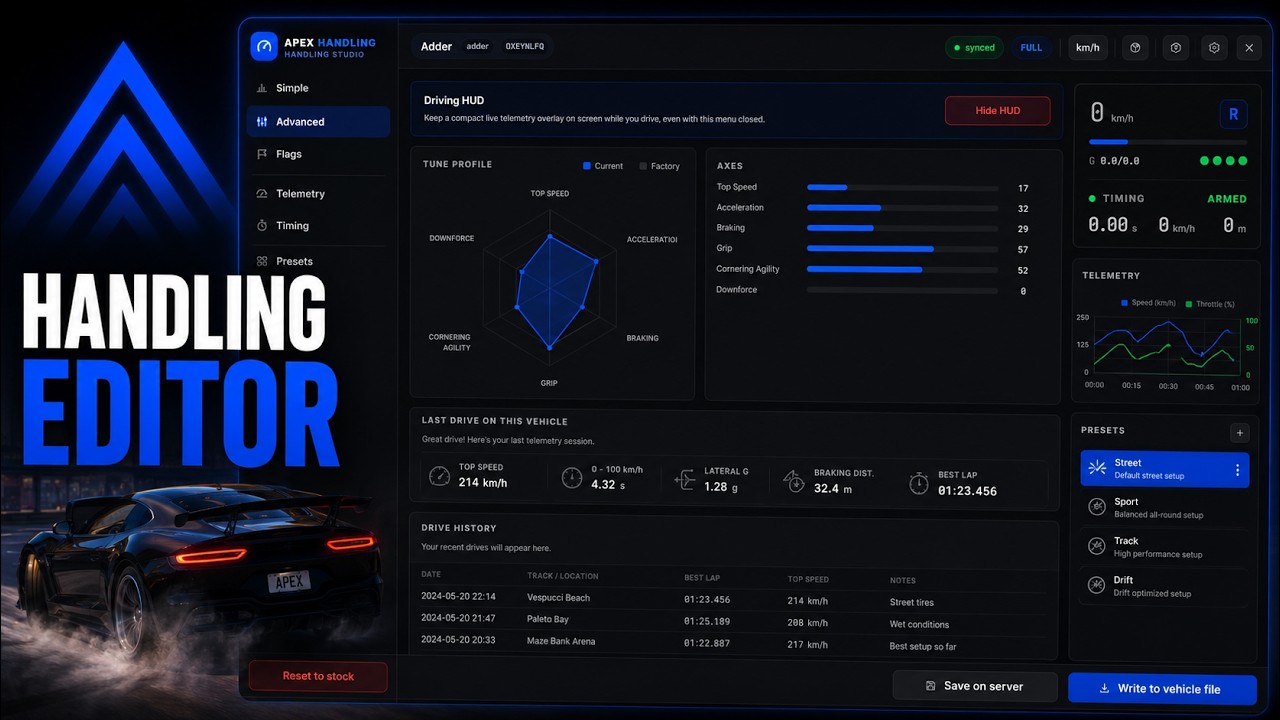Click the Best Lap stopwatch icon
Image resolution: width=1280 pixels, height=720 pixels.
pos(918,483)
